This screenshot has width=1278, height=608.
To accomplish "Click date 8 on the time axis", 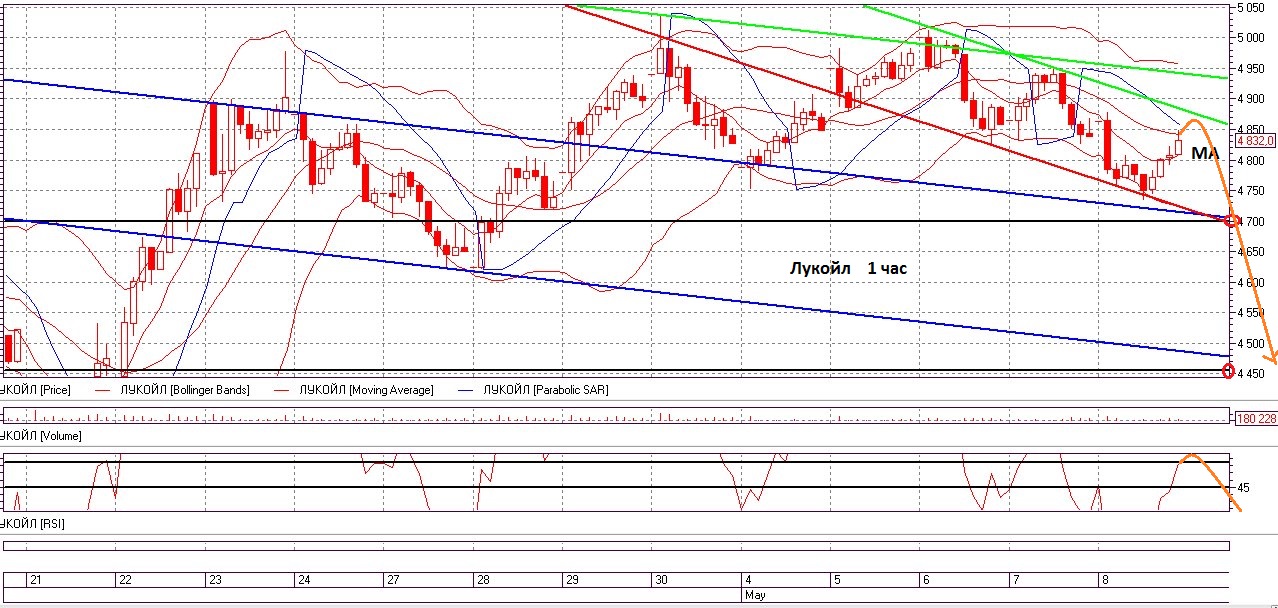I will click(x=1105, y=580).
